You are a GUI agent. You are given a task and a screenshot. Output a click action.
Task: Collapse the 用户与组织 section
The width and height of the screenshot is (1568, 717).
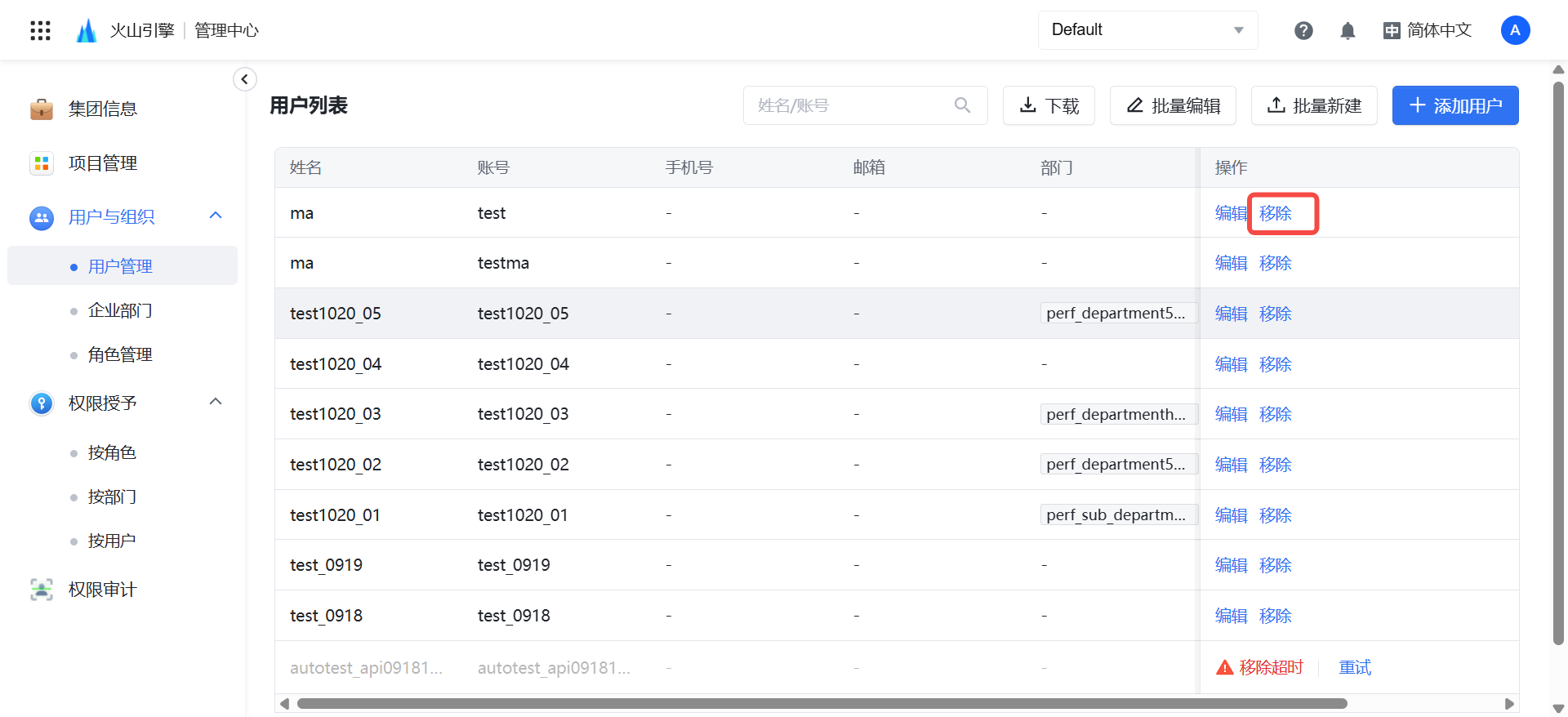tap(216, 216)
